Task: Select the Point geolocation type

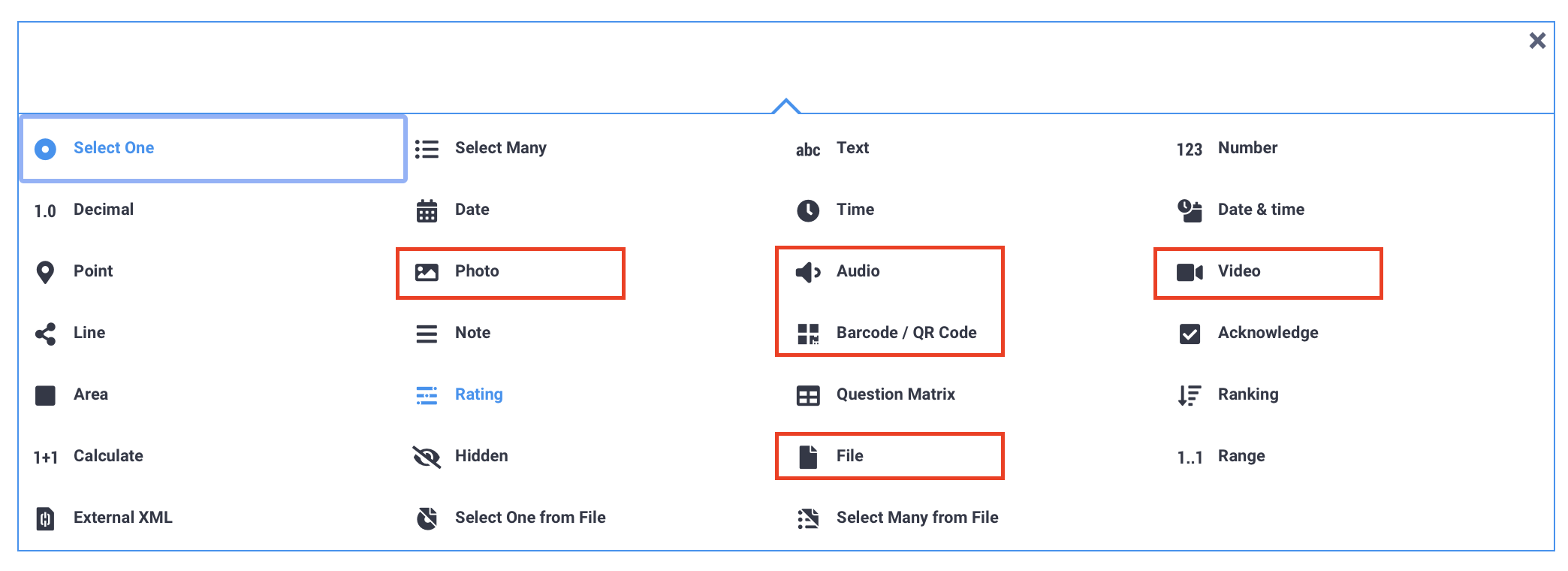Action: (93, 271)
